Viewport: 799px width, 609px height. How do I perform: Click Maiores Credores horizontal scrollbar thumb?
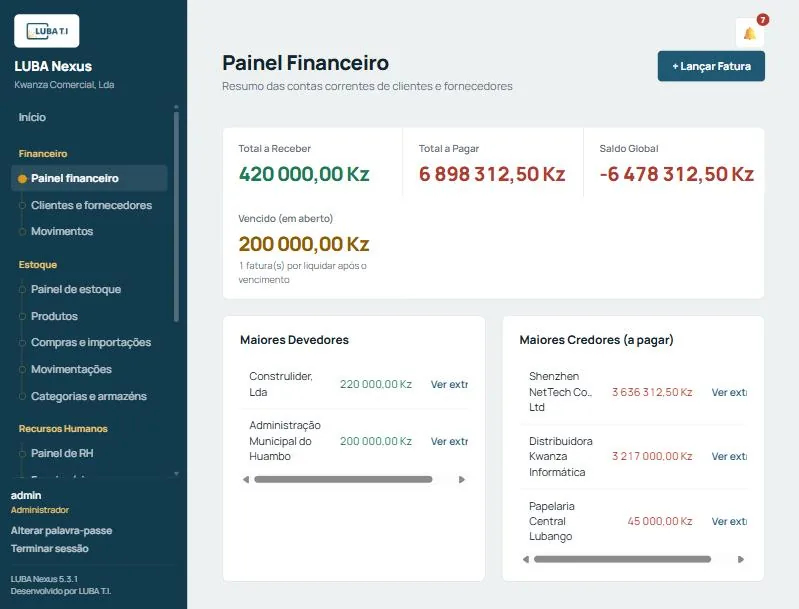(x=622, y=560)
